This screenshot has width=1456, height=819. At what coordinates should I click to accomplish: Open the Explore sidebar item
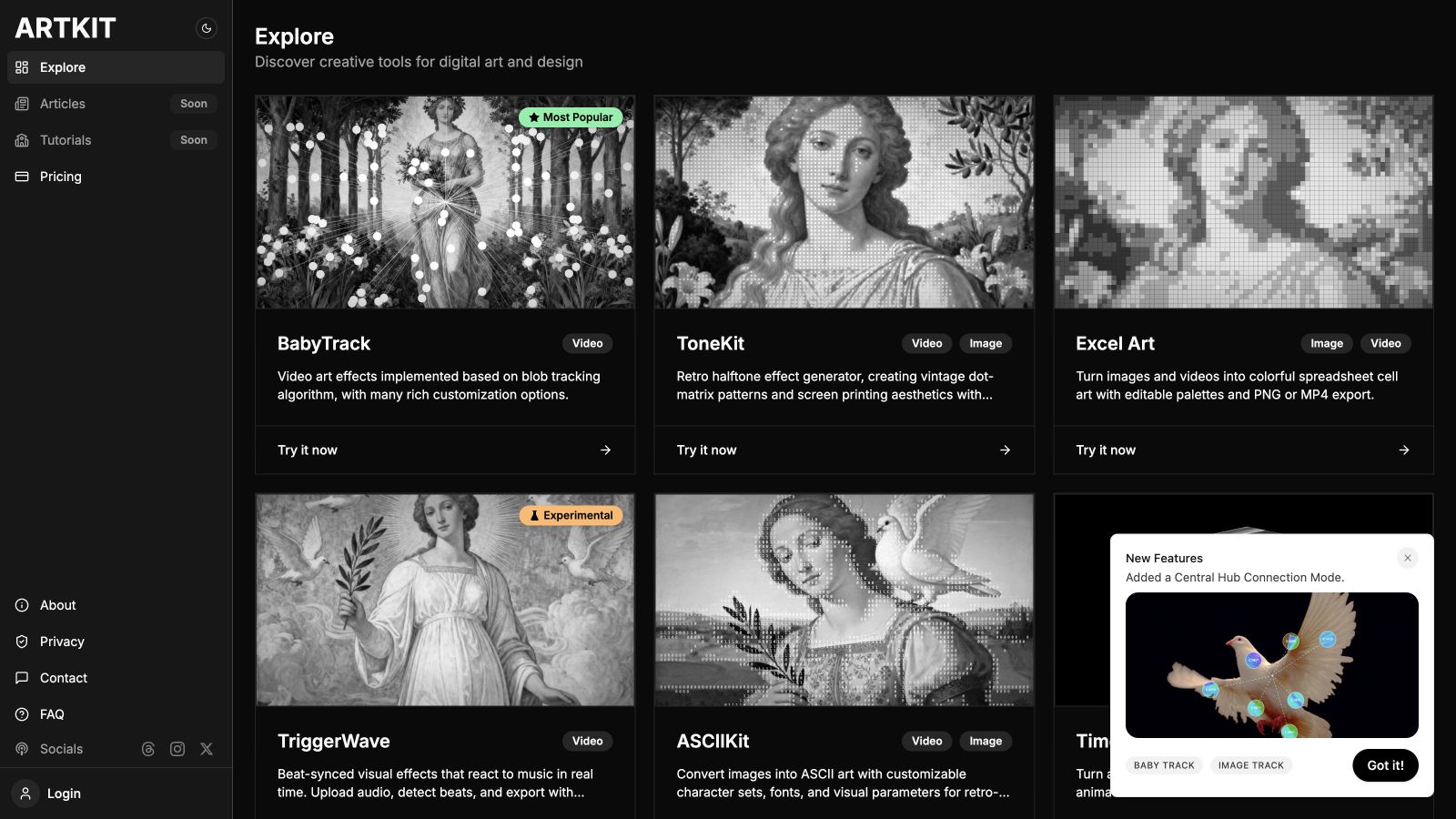coord(116,67)
